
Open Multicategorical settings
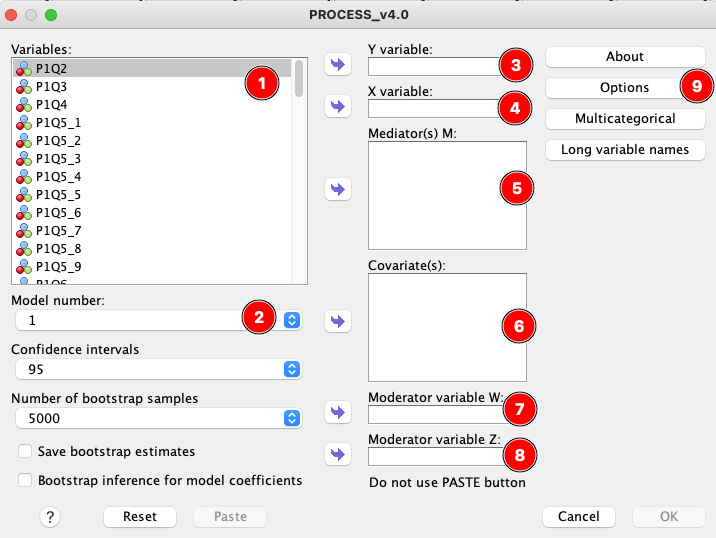pos(625,119)
